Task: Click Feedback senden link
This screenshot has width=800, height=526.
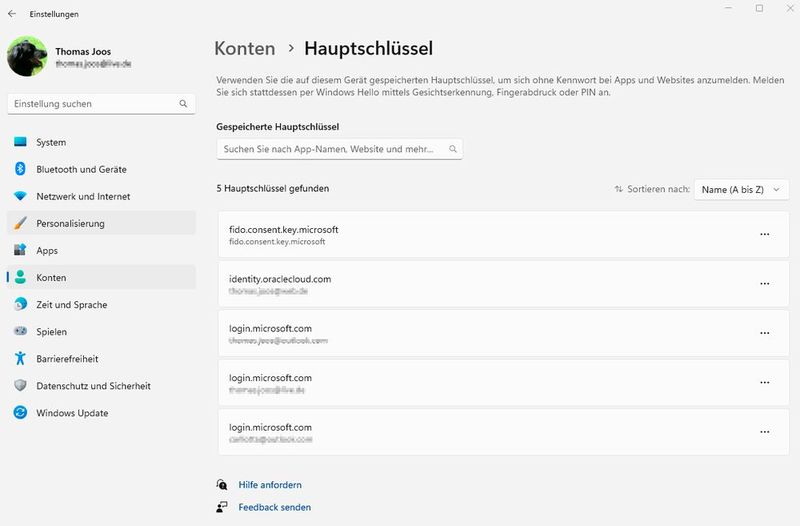Action: point(274,507)
